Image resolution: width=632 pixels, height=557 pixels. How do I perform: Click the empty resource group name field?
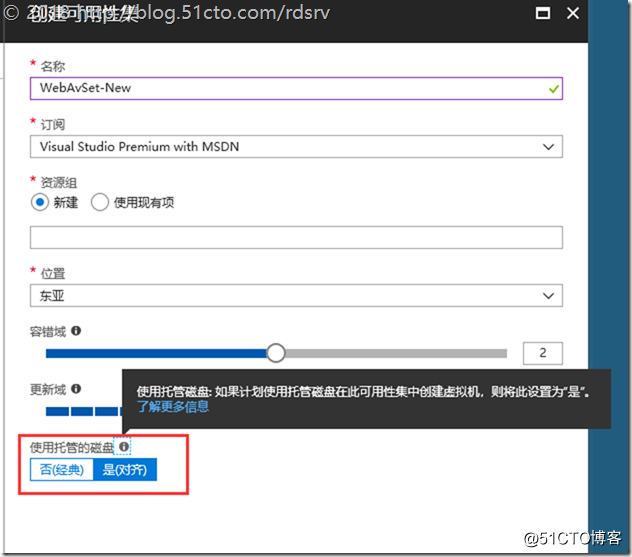tap(296, 237)
